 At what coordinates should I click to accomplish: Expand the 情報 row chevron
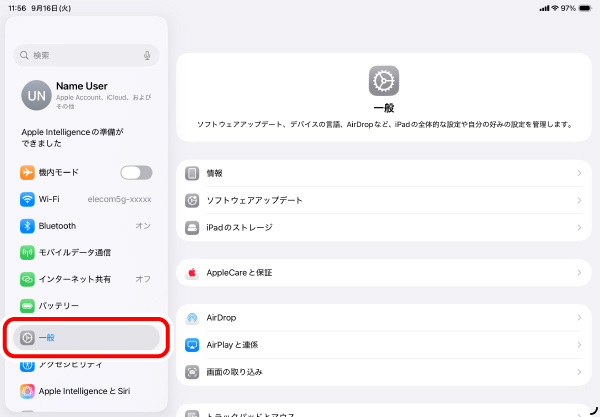(579, 173)
